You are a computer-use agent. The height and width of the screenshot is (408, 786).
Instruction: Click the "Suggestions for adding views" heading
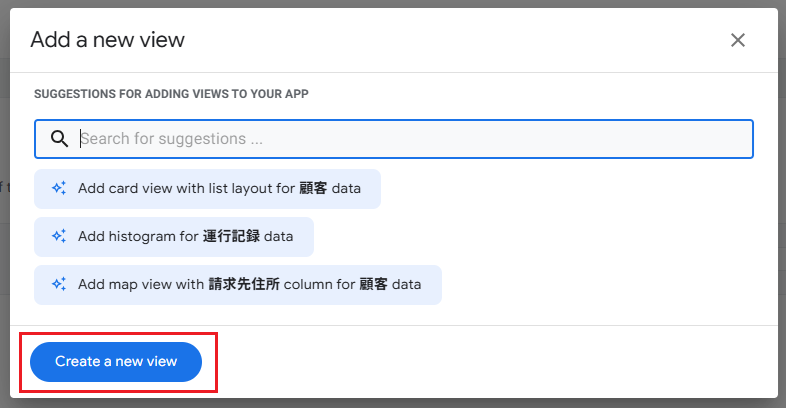tap(171, 94)
